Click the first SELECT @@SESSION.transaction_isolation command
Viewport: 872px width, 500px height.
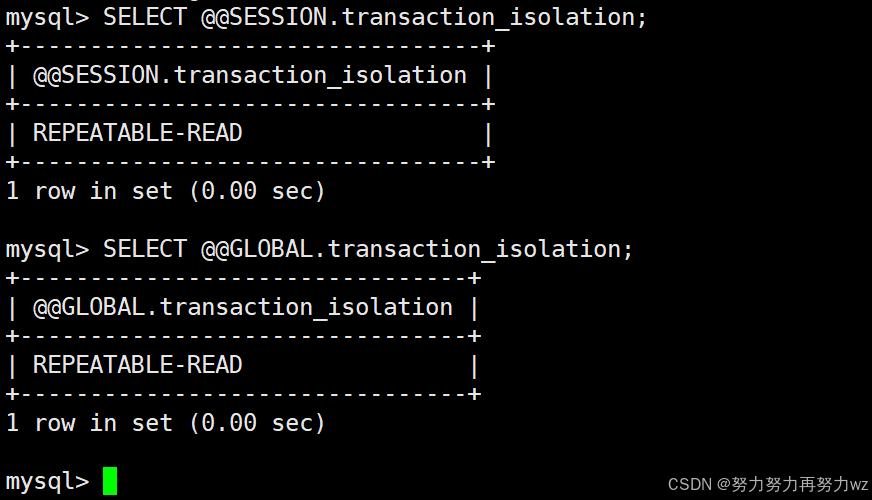coord(375,17)
